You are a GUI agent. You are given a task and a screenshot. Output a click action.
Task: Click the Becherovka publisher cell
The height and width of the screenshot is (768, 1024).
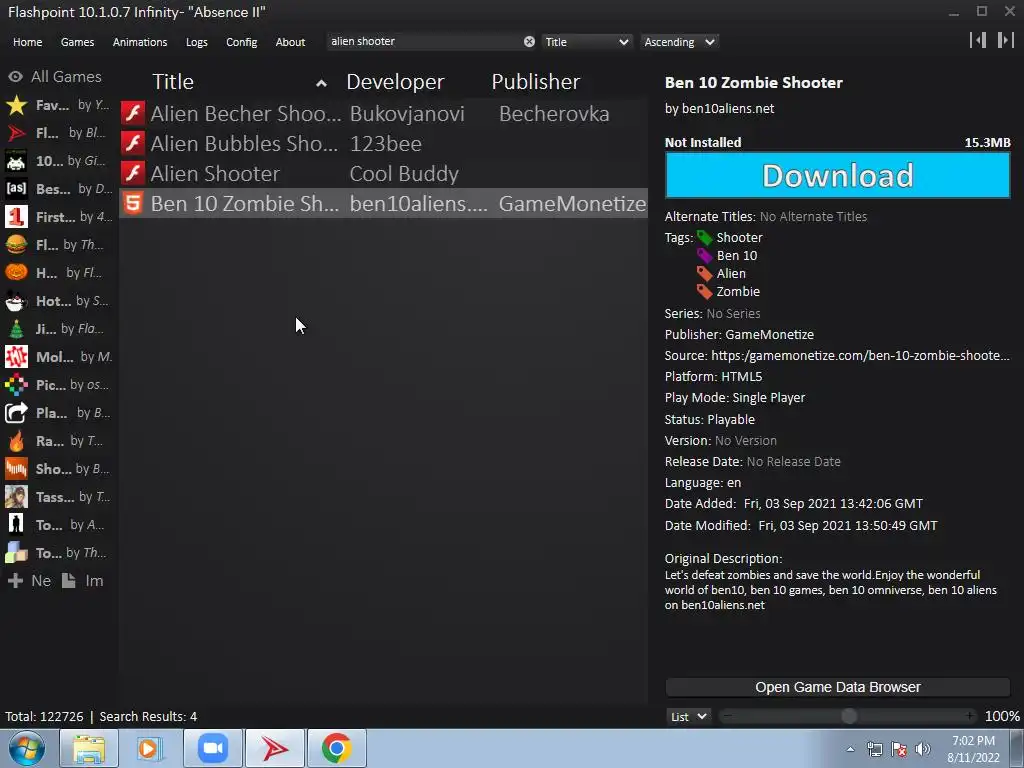pos(554,114)
